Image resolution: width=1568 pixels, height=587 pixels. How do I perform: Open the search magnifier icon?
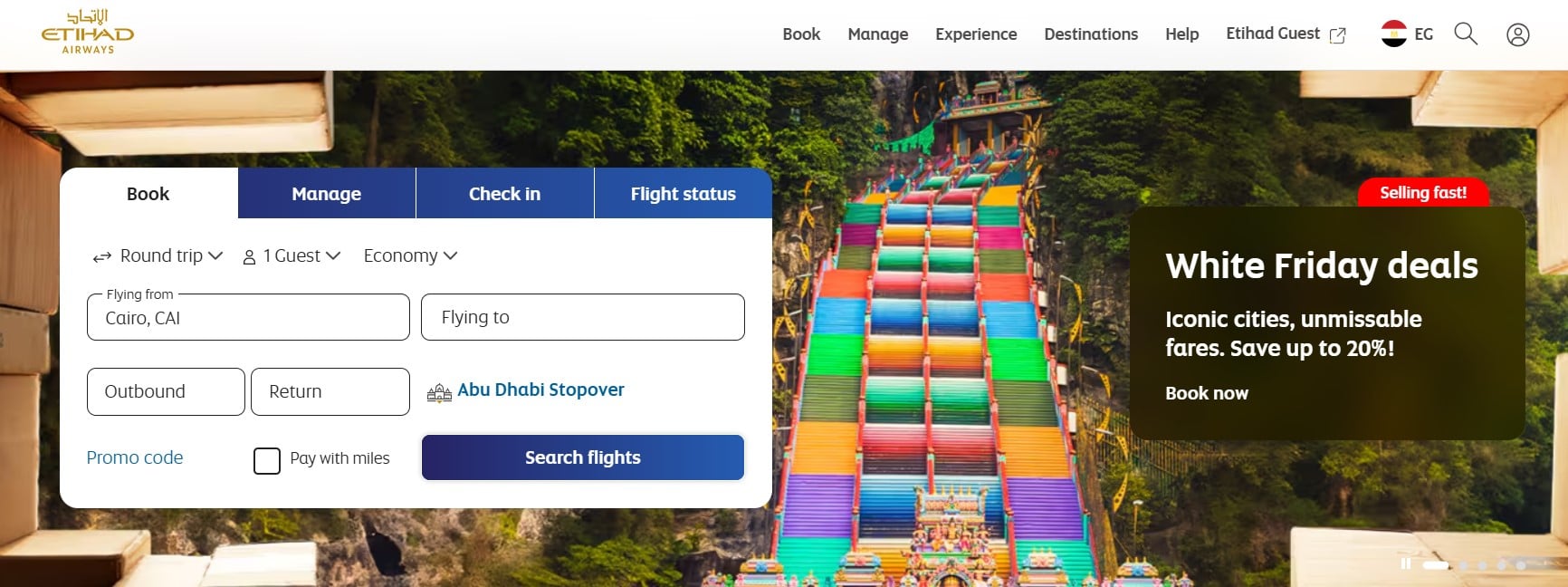coord(1466,34)
